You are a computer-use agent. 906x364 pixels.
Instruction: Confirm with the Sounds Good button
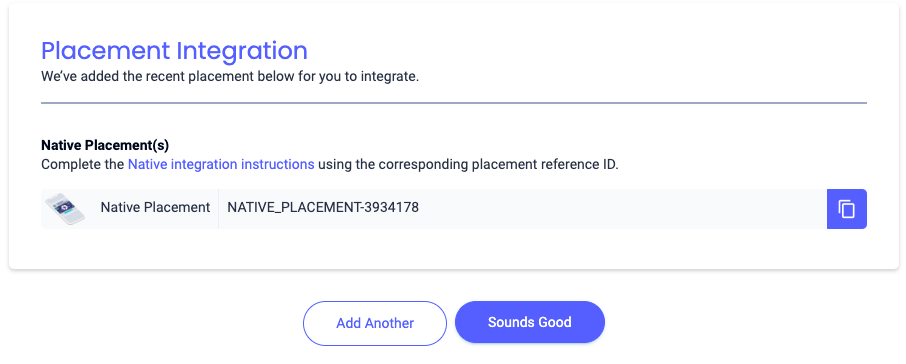(x=530, y=322)
